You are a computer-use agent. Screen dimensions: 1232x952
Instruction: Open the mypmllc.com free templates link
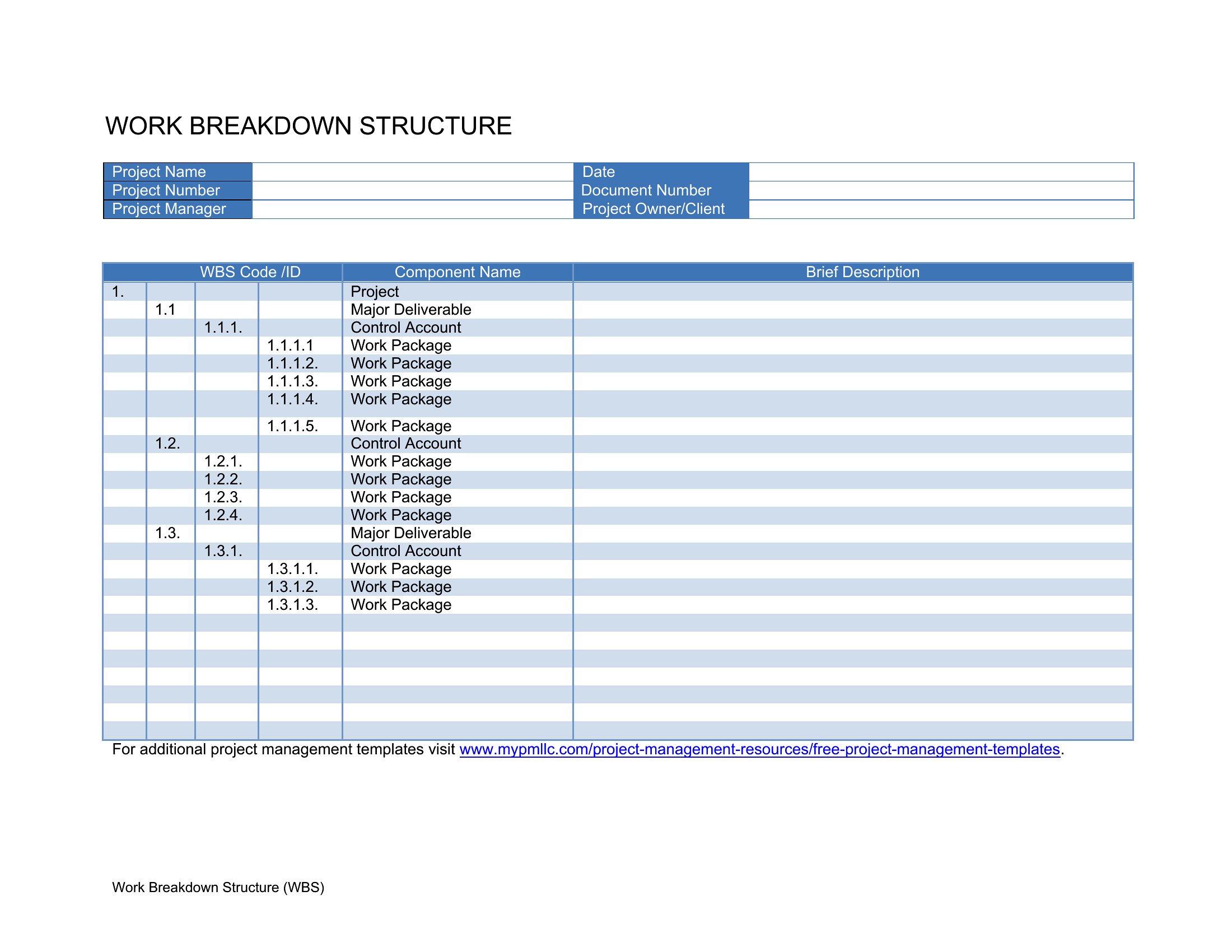coord(759,749)
